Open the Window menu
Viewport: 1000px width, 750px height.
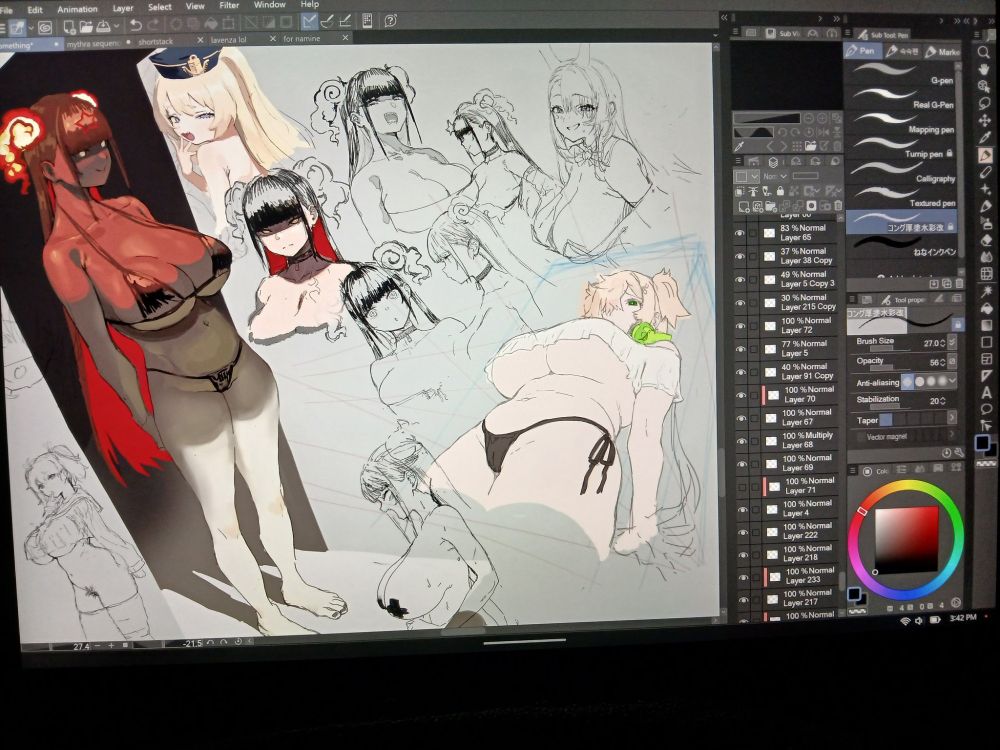click(x=269, y=4)
